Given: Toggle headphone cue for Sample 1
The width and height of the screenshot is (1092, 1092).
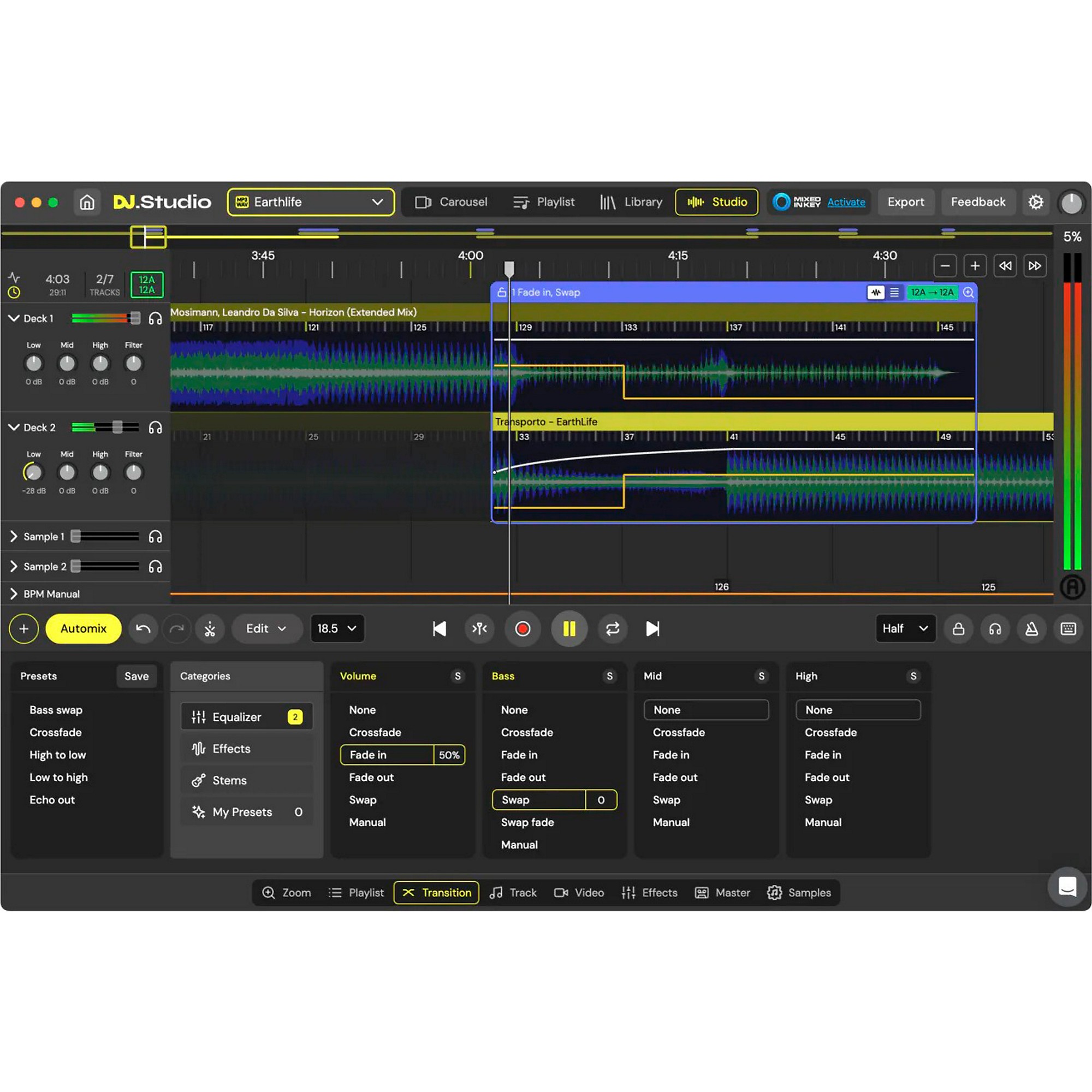Looking at the screenshot, I should [156, 536].
